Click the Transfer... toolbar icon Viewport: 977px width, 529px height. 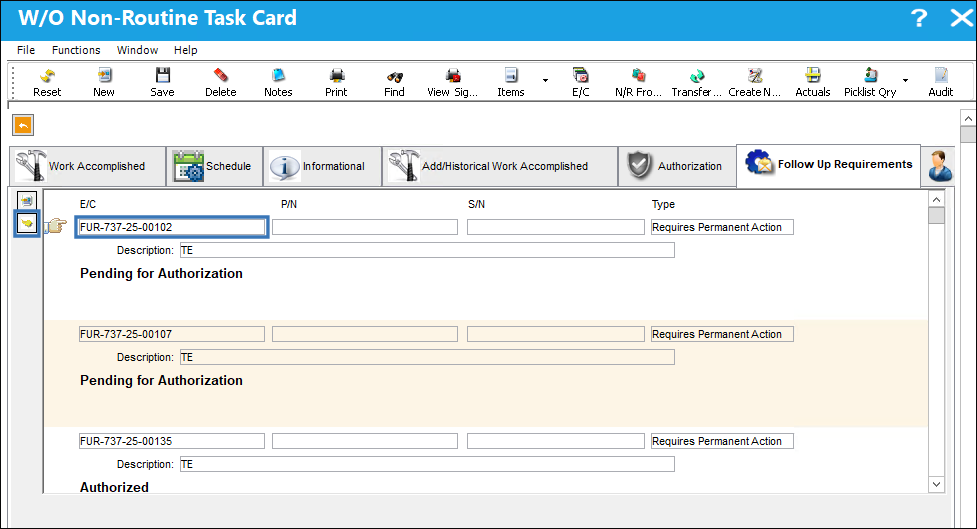696,83
